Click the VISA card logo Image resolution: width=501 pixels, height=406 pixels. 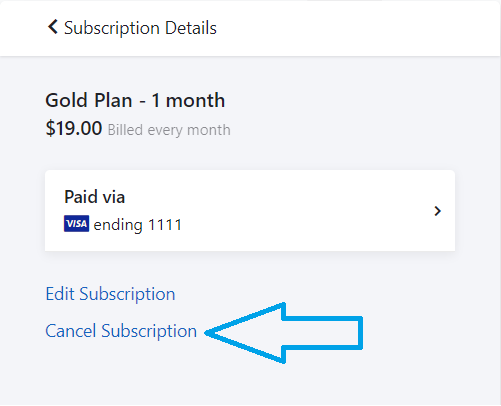click(x=76, y=224)
